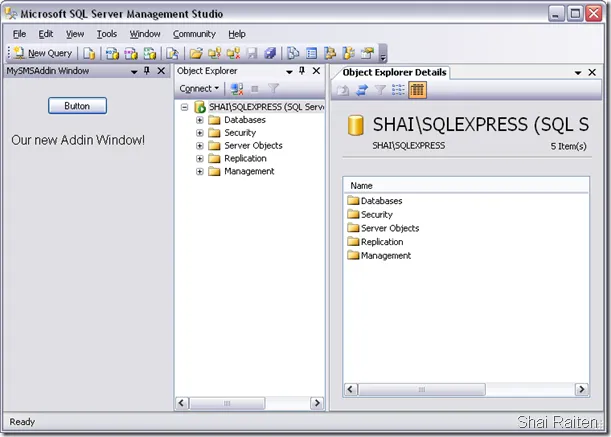This screenshot has height=437, width=611.
Task: Close the Object Explorer Details tab
Action: coord(592,73)
